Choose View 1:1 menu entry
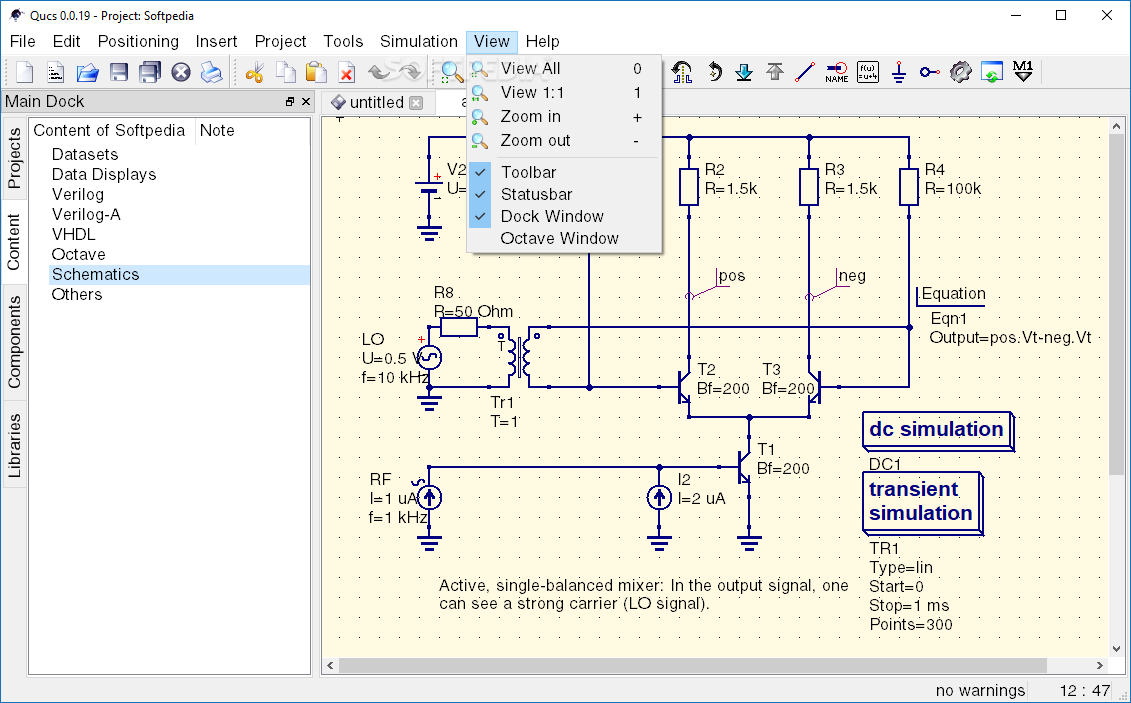 [x=564, y=92]
